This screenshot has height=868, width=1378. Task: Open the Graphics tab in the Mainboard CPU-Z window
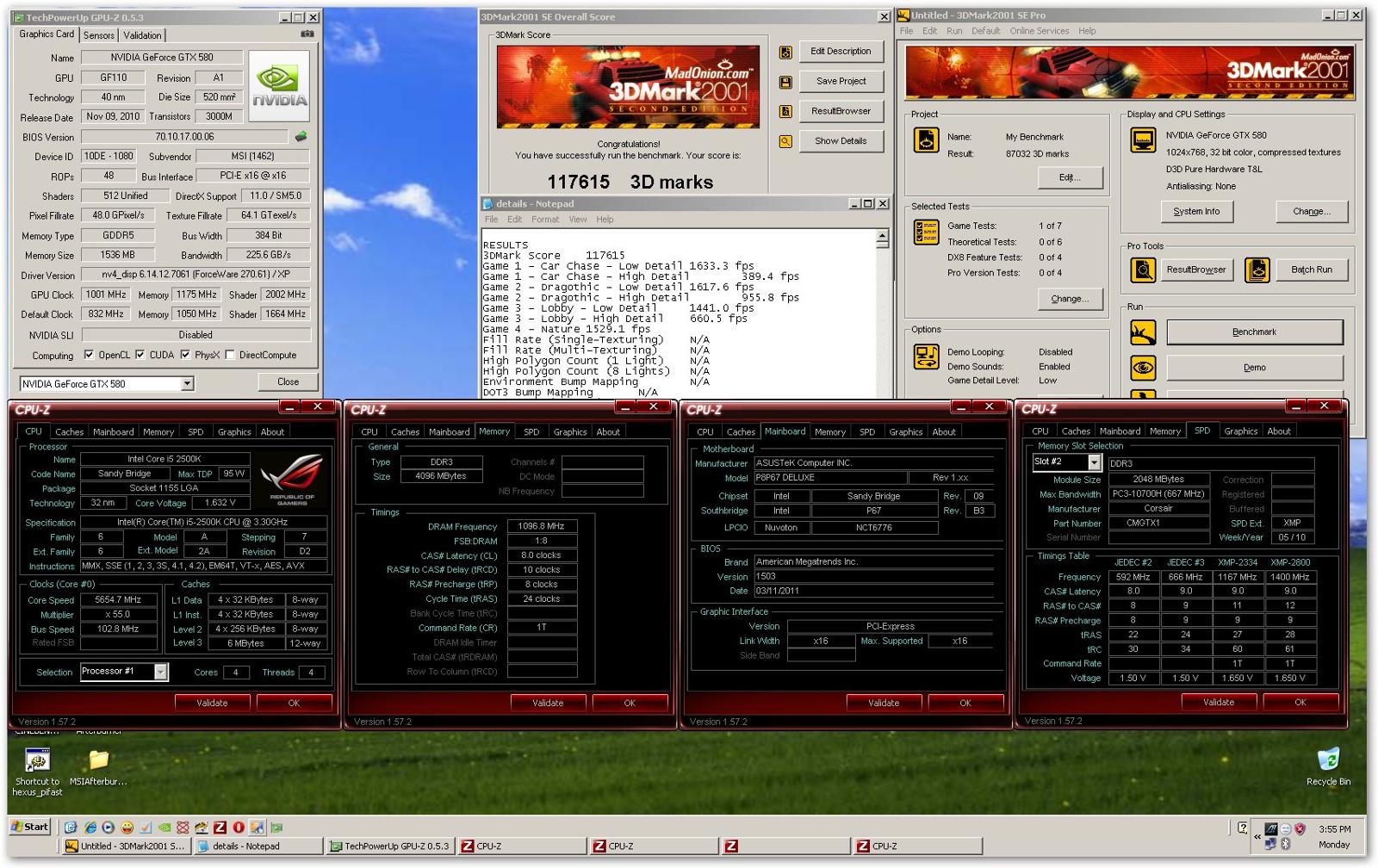click(x=905, y=432)
